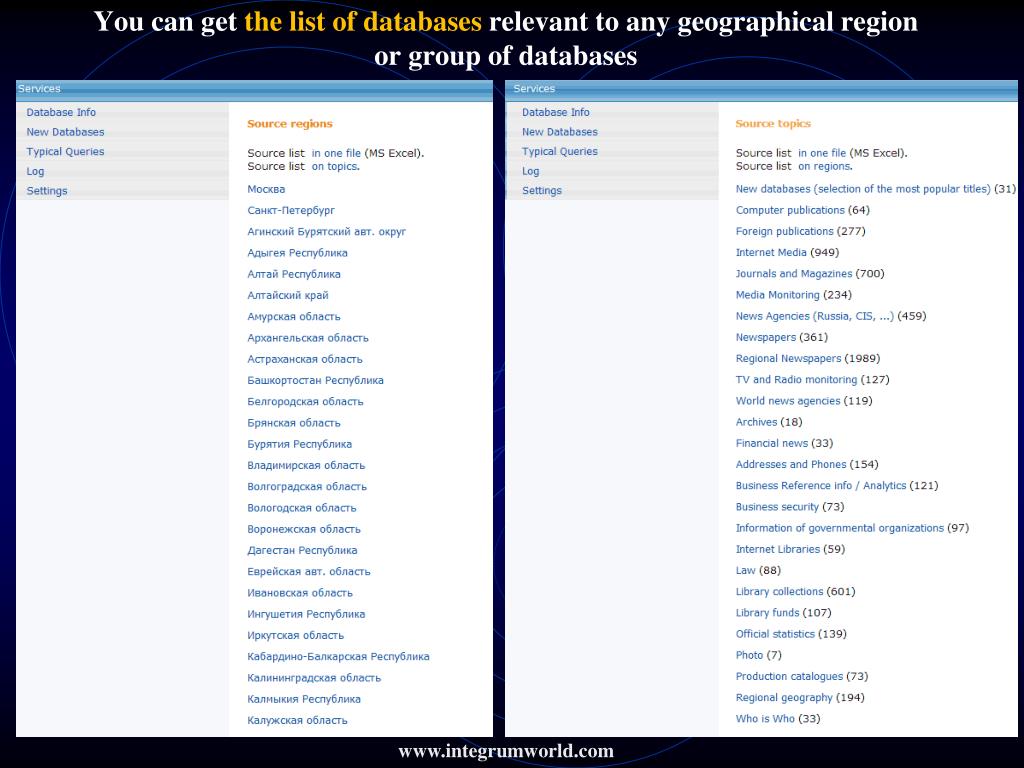This screenshot has width=1024, height=768.
Task: Open the Addresses and Phones topic
Action: [791, 464]
